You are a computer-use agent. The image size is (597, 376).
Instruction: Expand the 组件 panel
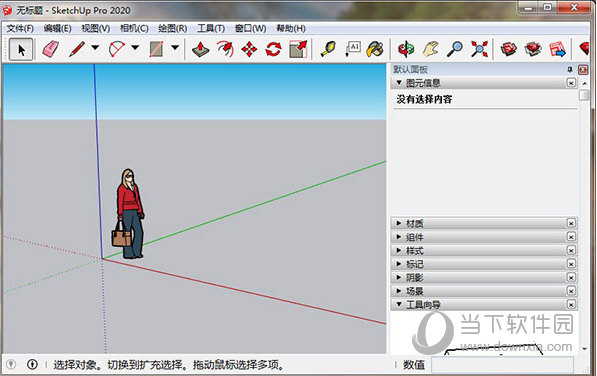tap(399, 237)
